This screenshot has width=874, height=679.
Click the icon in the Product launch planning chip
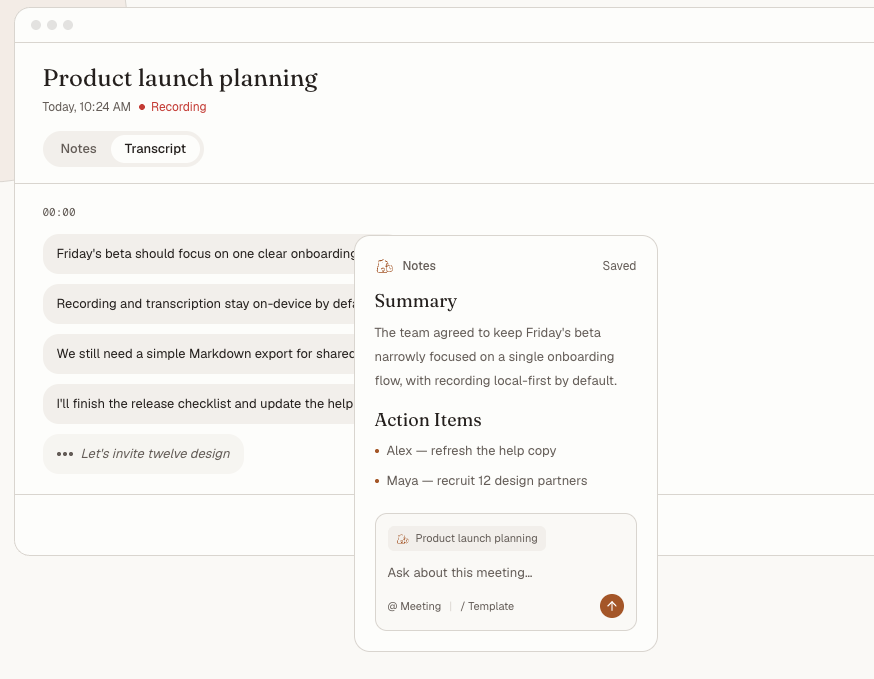pos(402,539)
